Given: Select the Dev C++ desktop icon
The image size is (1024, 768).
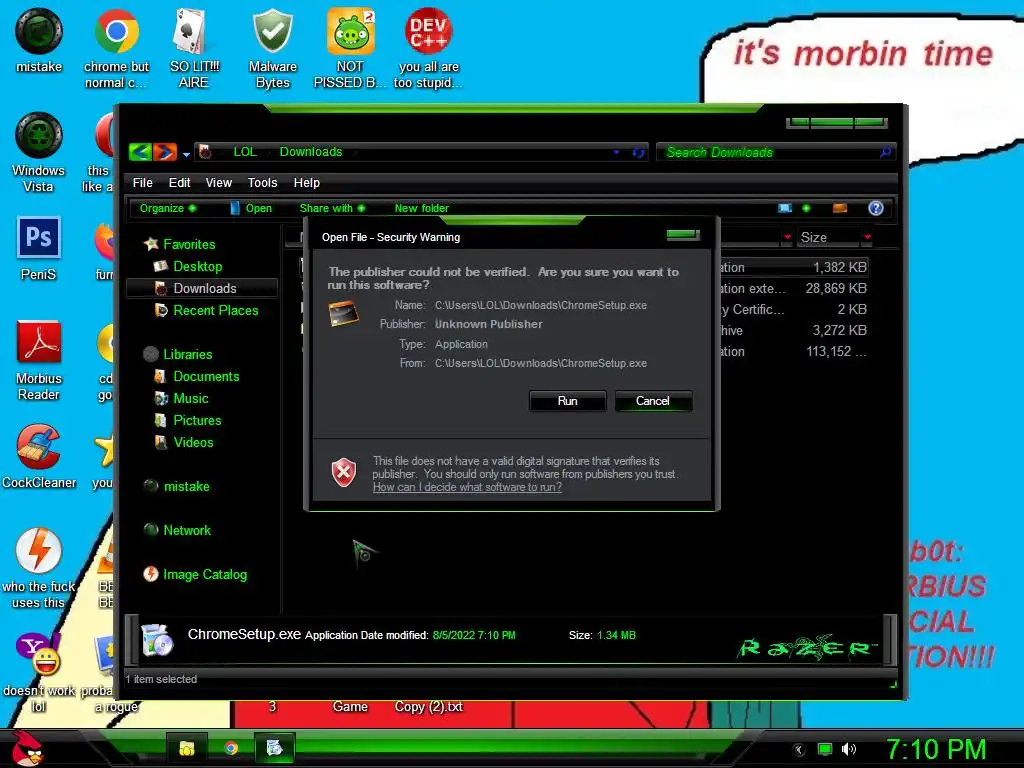Looking at the screenshot, I should click(428, 49).
